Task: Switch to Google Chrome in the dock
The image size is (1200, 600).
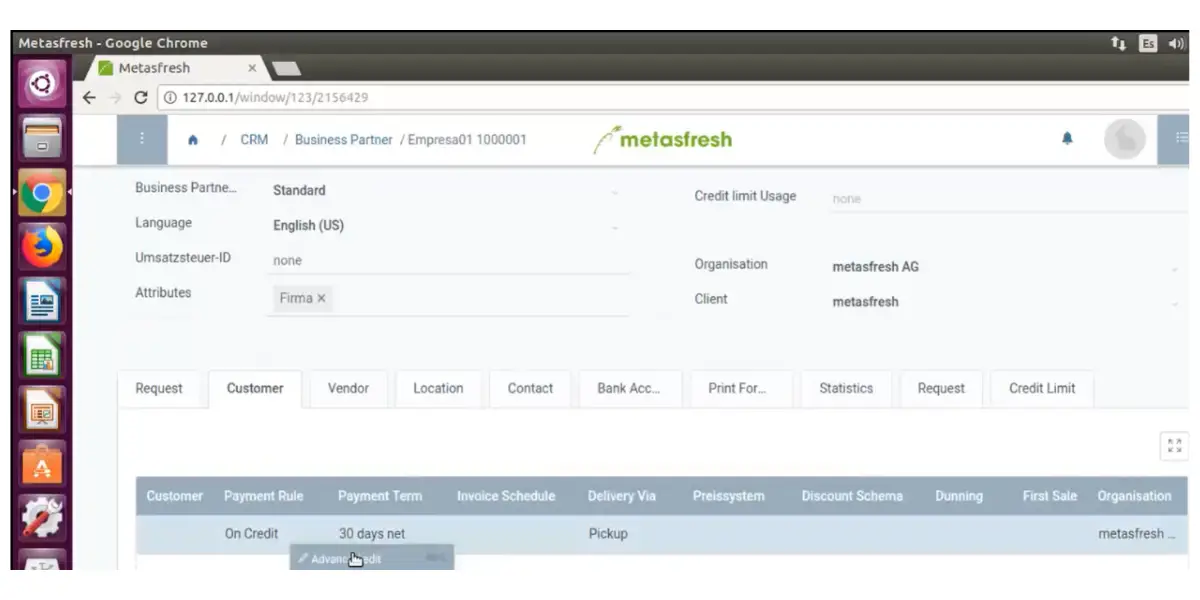Action: click(42, 192)
